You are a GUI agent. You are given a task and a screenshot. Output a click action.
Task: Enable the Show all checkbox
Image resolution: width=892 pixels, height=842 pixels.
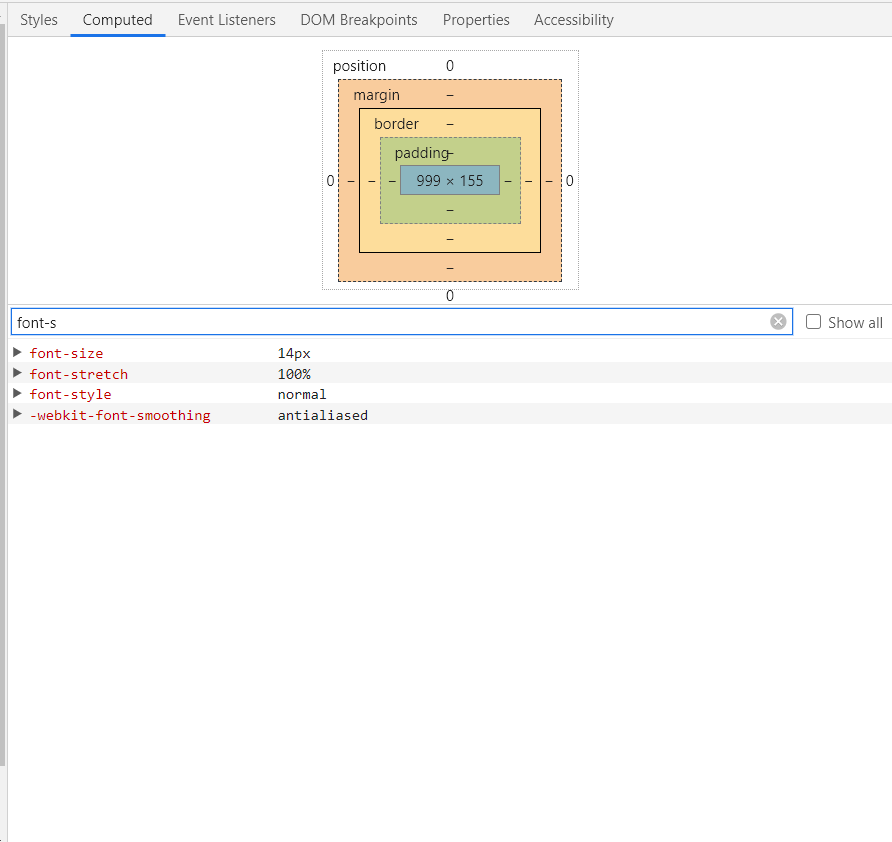[813, 321]
